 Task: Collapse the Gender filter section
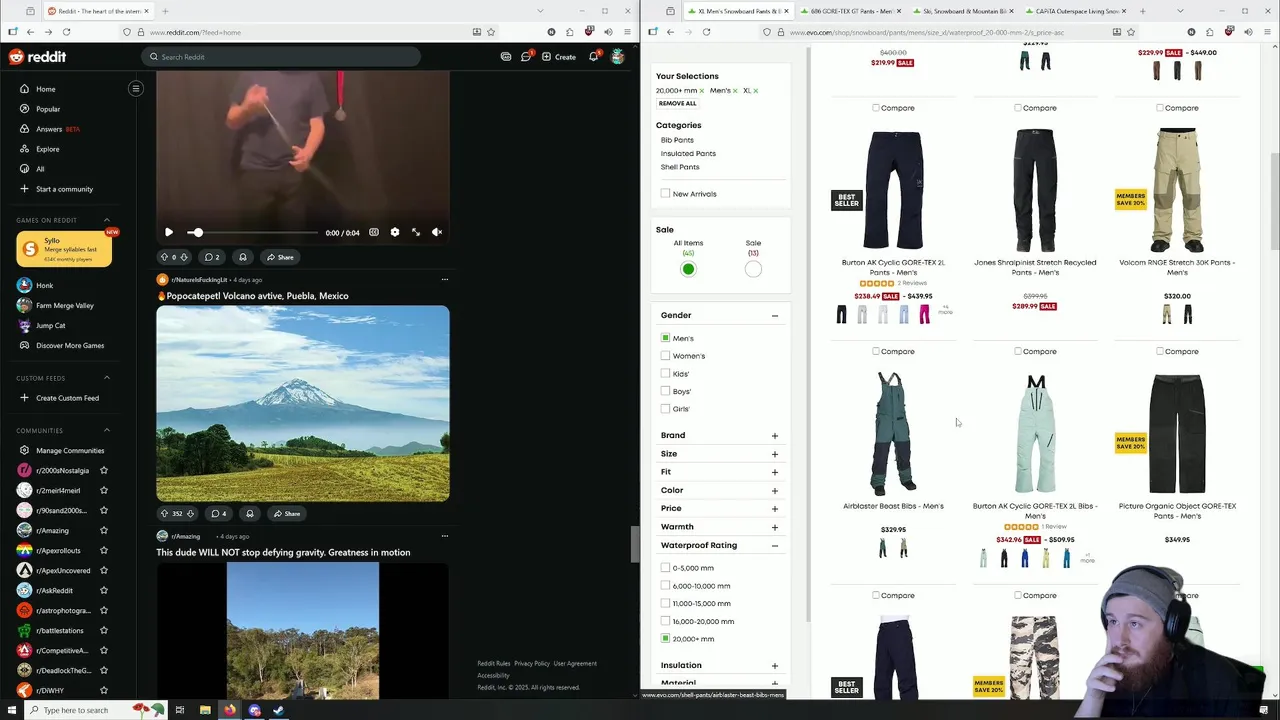coord(775,316)
